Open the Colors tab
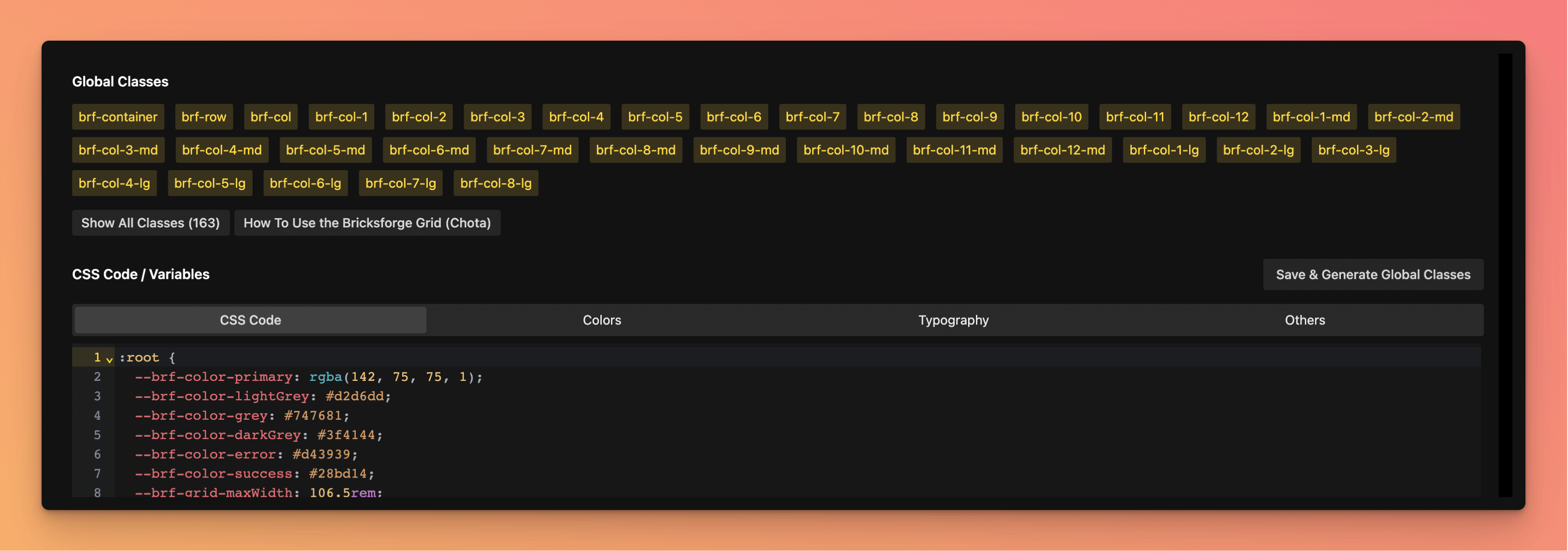Image resolution: width=1568 pixels, height=551 pixels. tap(602, 320)
